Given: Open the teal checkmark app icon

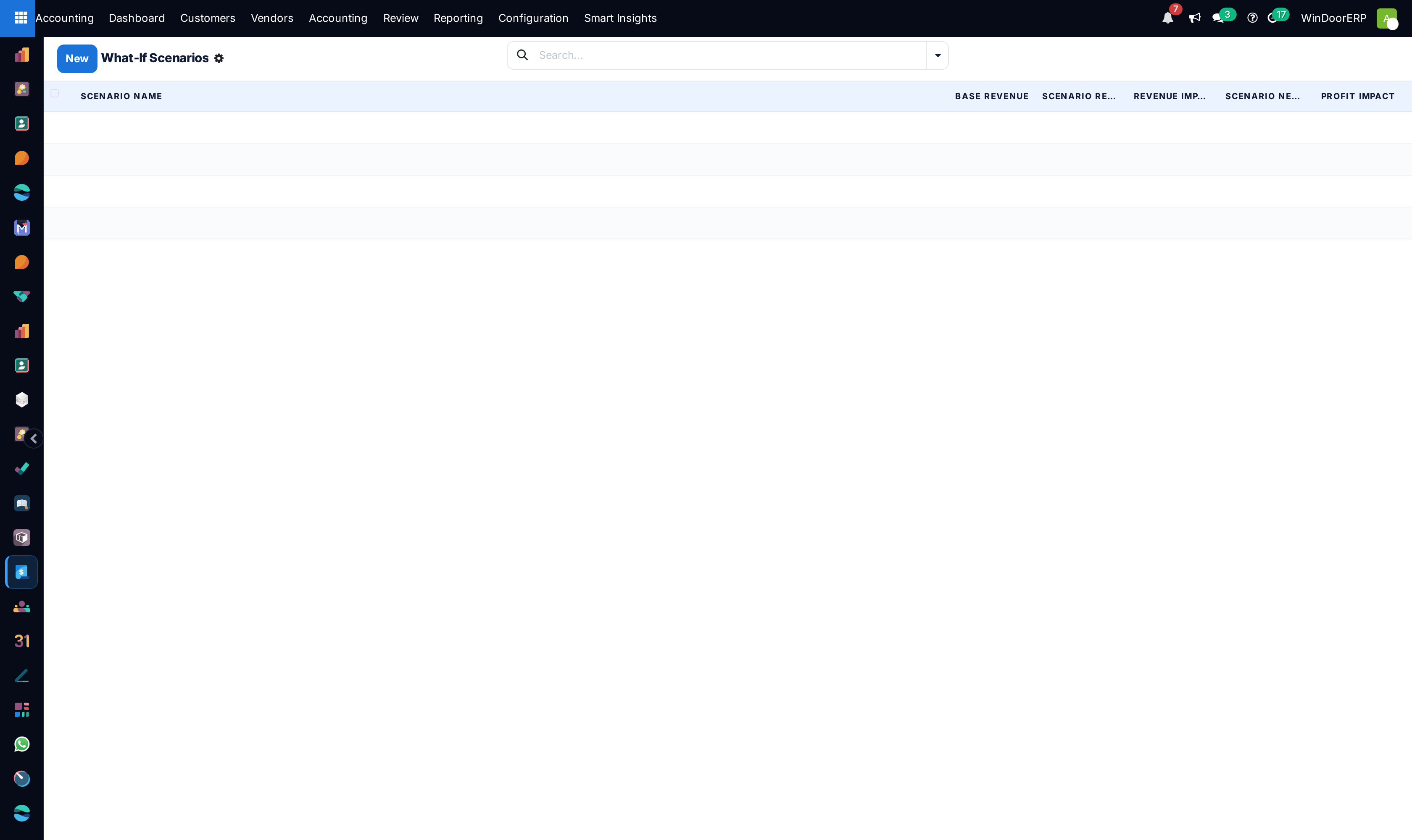Looking at the screenshot, I should click(x=21, y=469).
